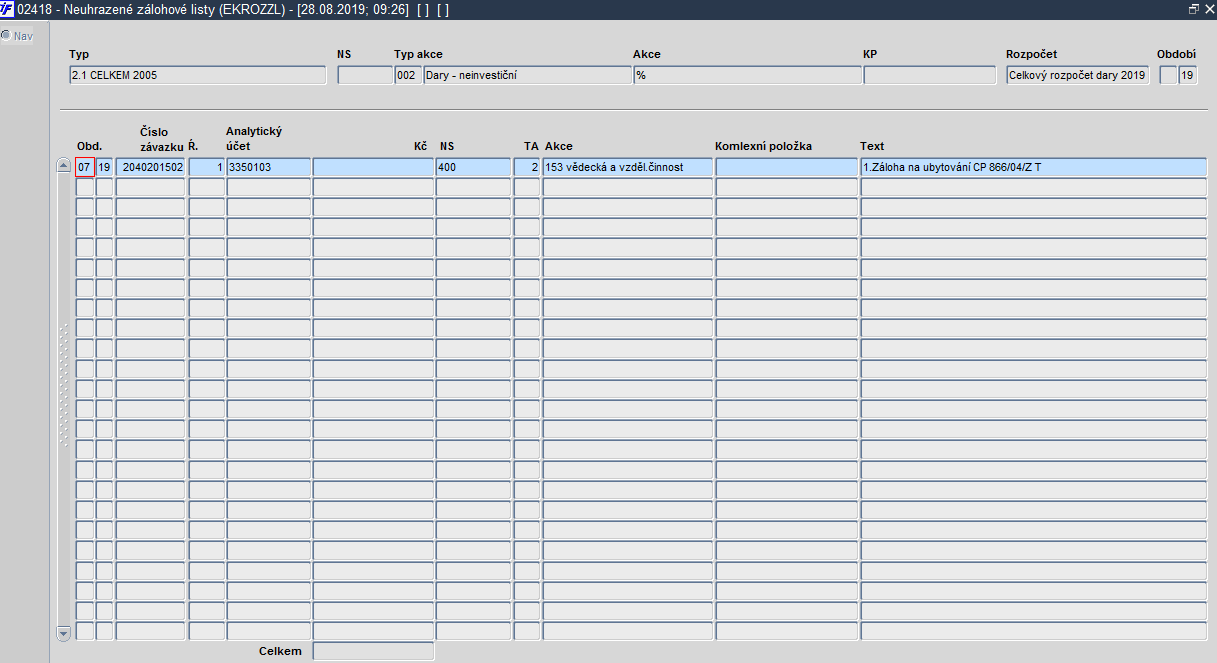Click the empty Kč cell in first row
Screen dimensions: 1217x663
pos(373,167)
